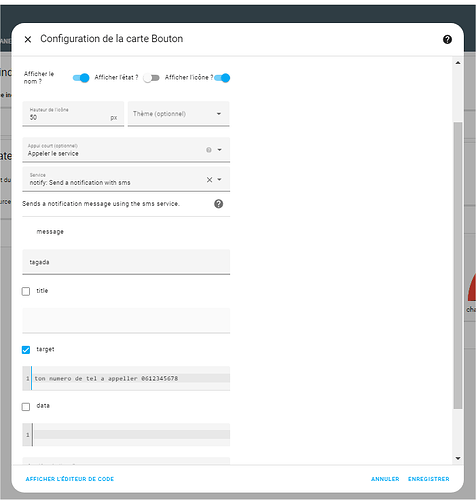Click the Annuler button
This screenshot has height=500, width=476.
point(385,479)
